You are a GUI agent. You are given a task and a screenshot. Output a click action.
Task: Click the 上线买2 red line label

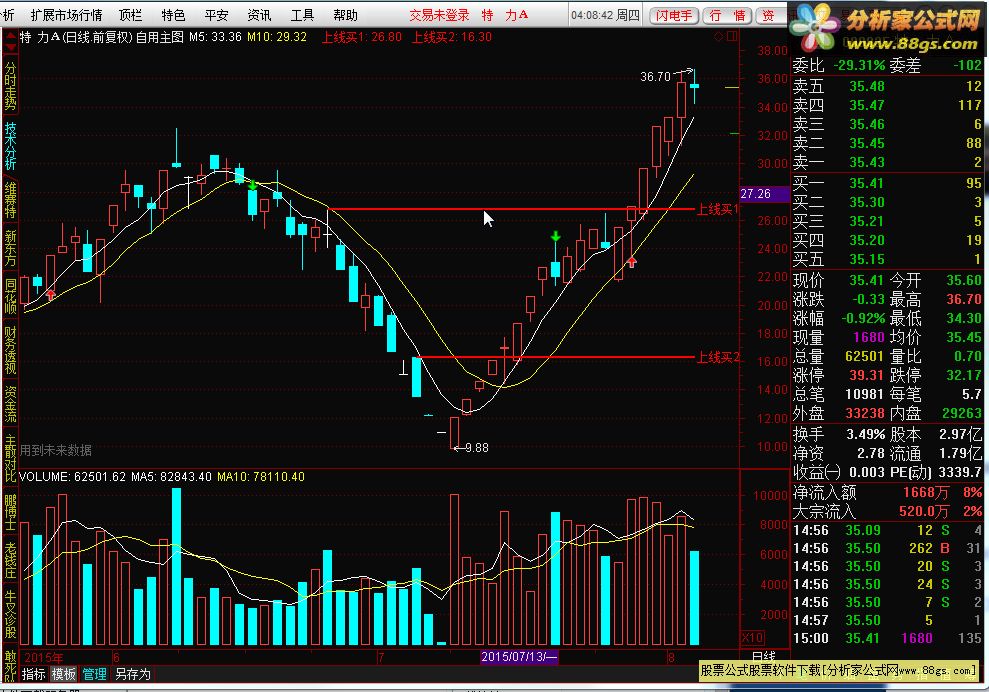coord(718,358)
